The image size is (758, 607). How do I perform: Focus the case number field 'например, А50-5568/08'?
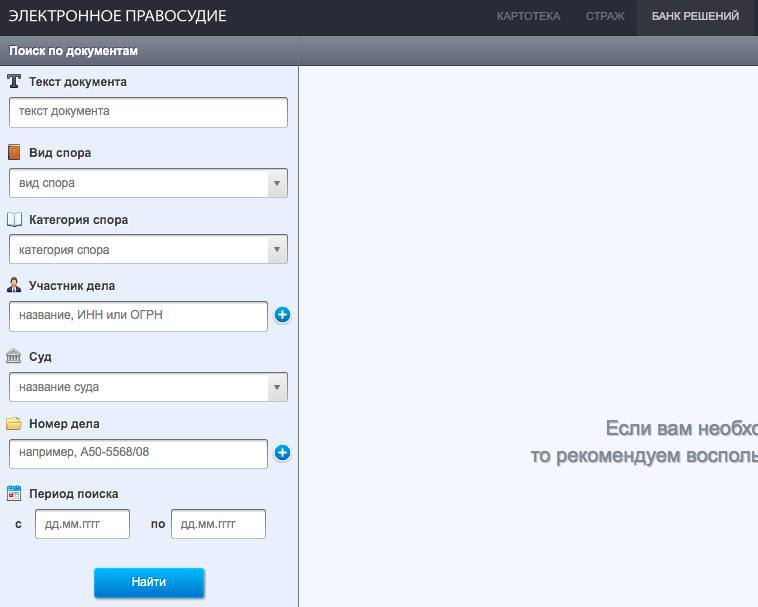138,454
